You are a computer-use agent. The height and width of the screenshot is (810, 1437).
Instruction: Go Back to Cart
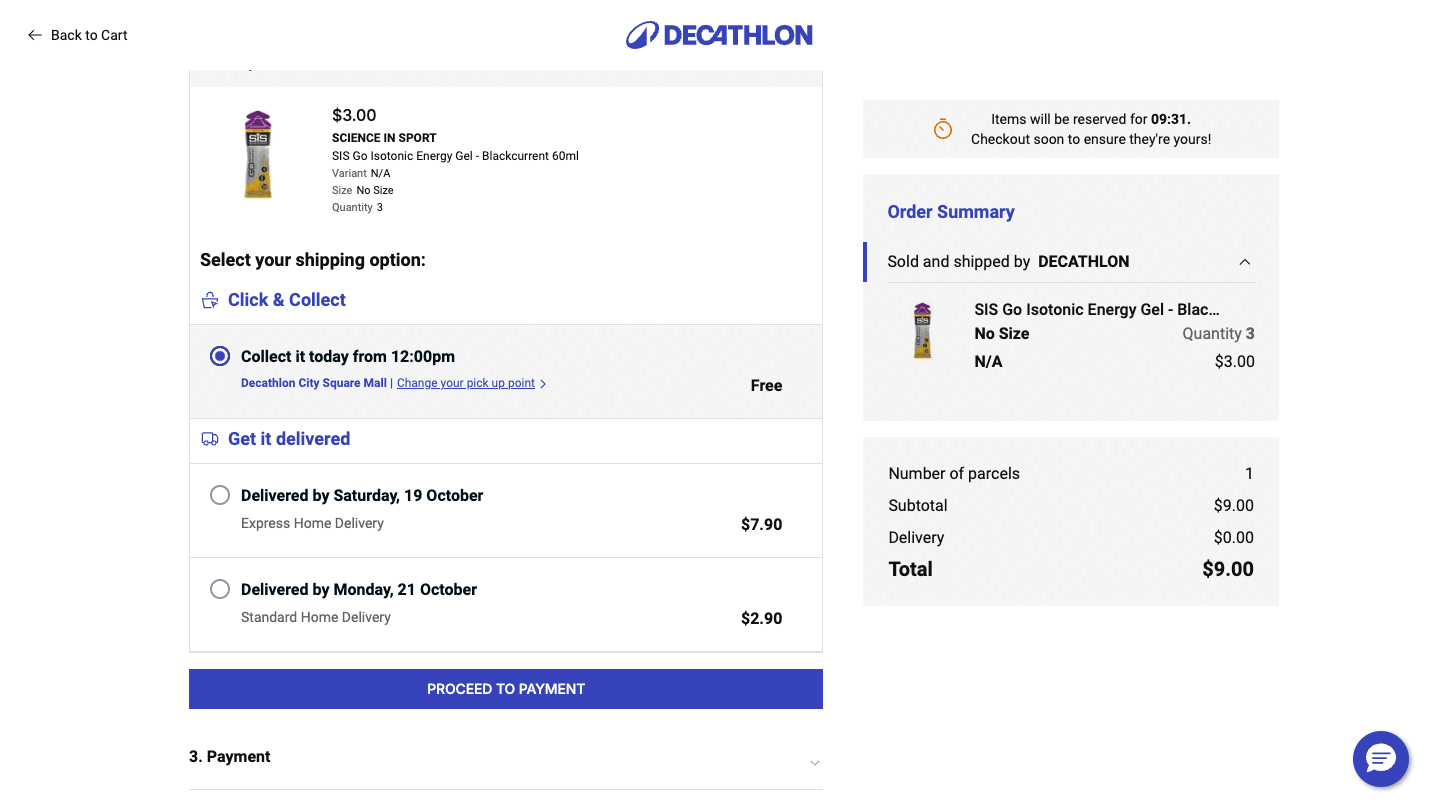[89, 35]
